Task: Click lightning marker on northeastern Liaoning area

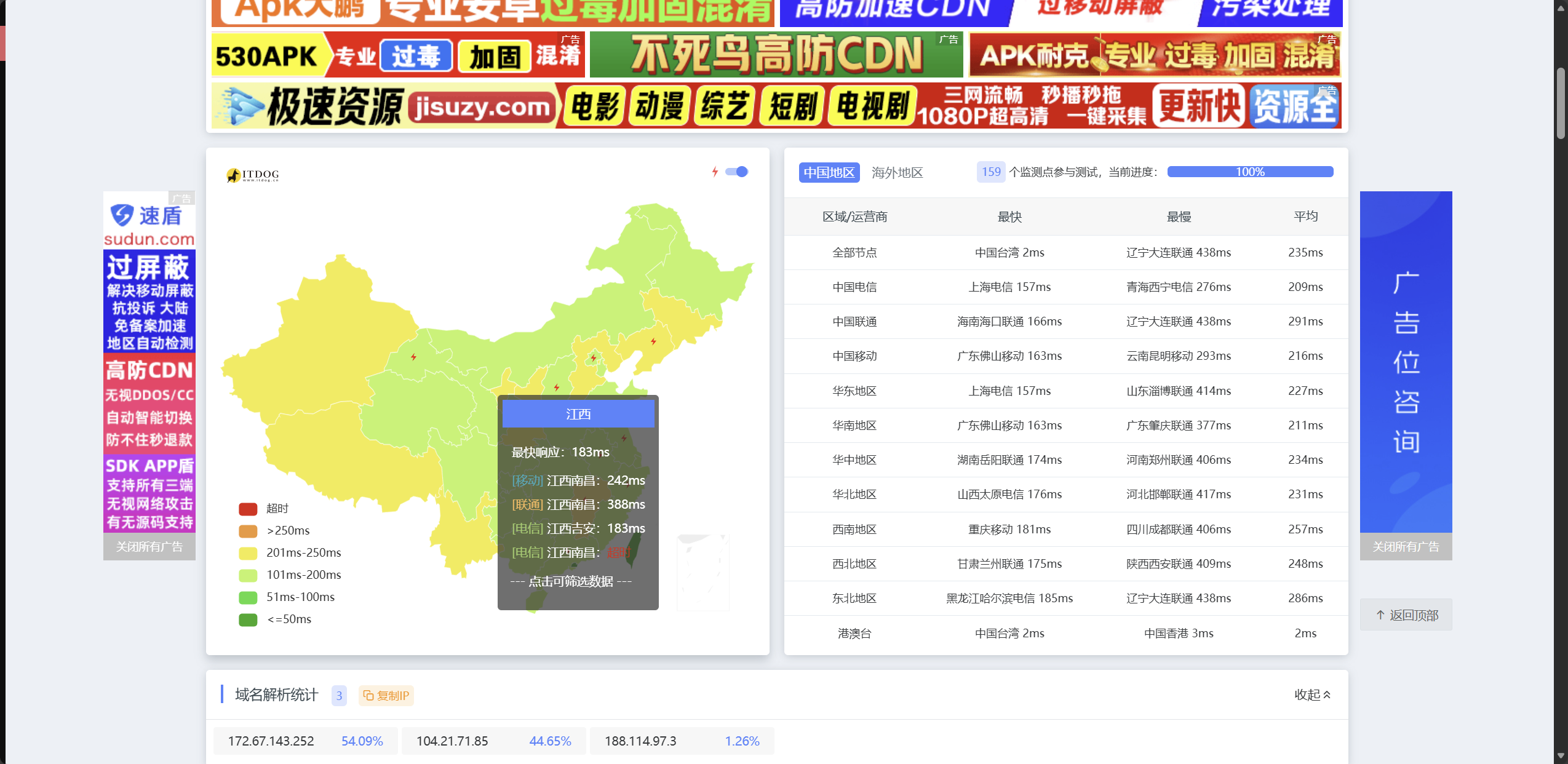Action: 653,341
